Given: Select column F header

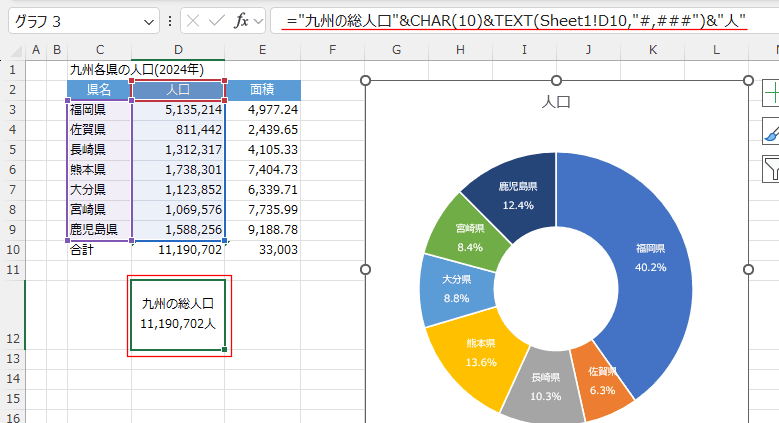Looking at the screenshot, I should [x=332, y=50].
